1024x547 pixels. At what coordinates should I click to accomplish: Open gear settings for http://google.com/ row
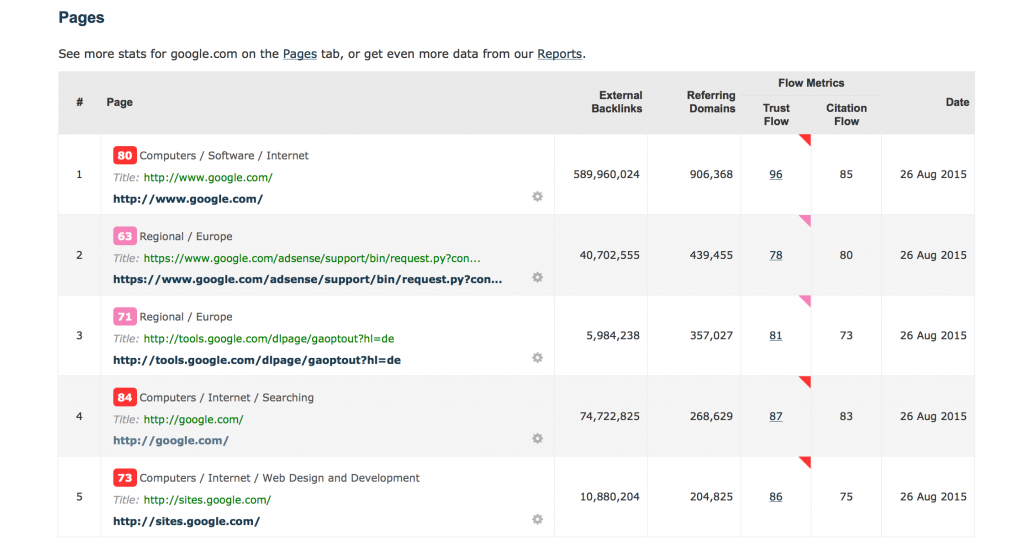coord(537,439)
